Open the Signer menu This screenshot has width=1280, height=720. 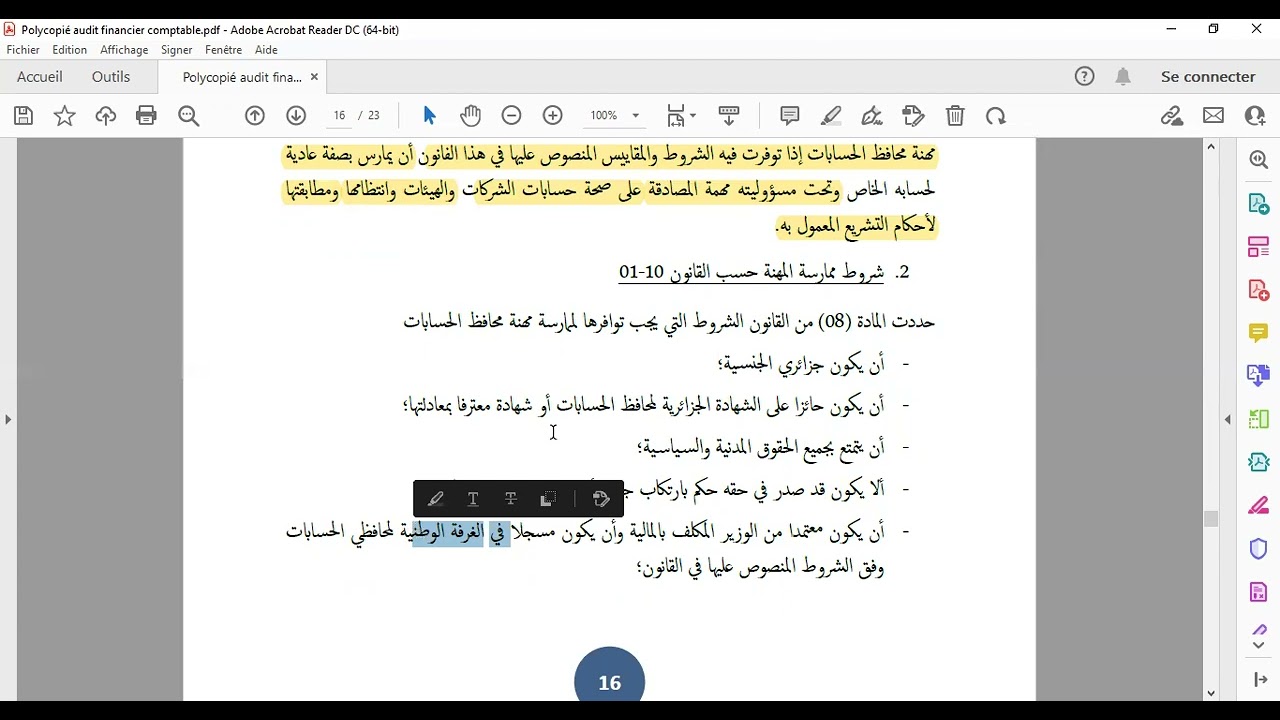click(177, 50)
